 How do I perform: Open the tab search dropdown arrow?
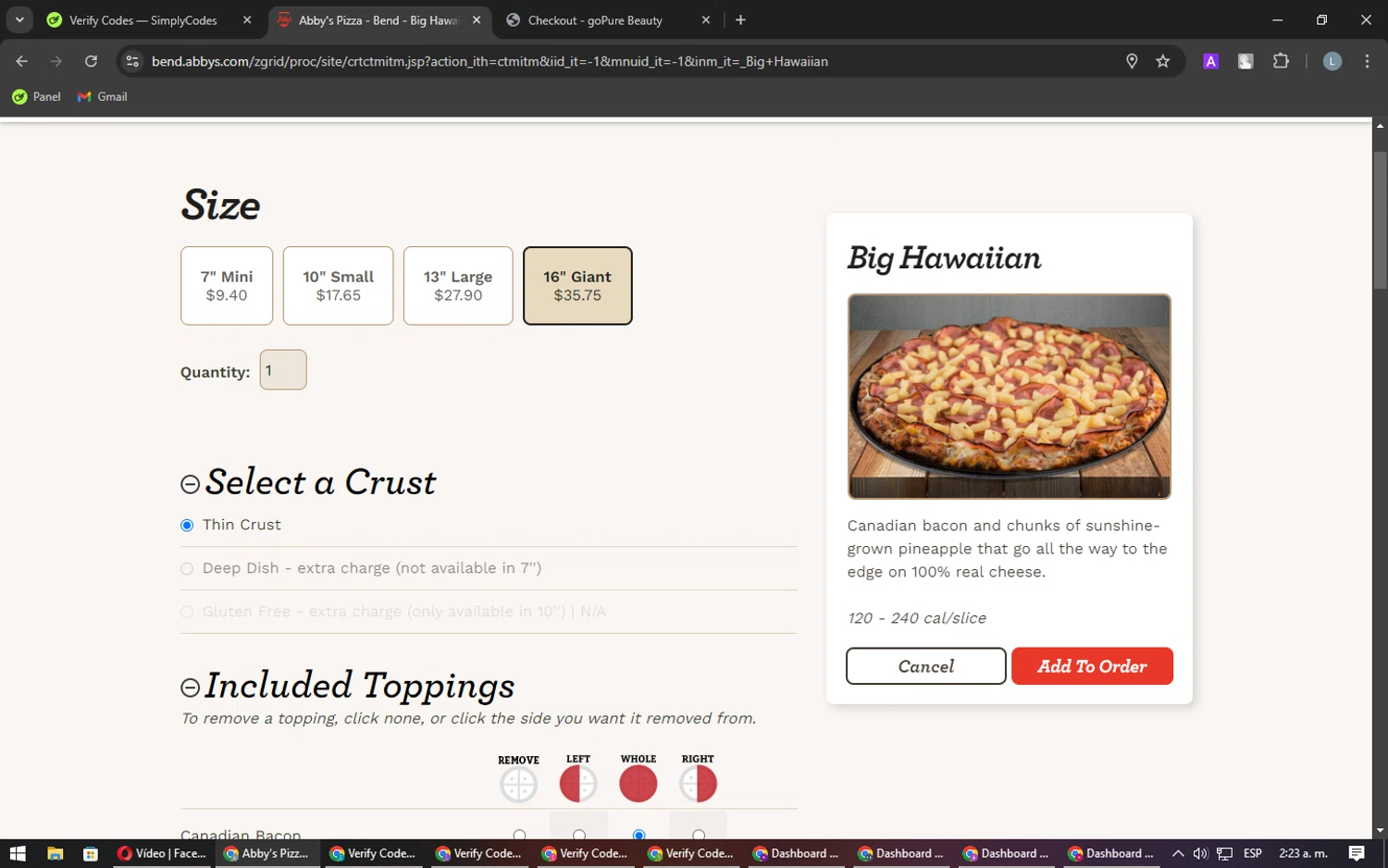click(x=19, y=19)
